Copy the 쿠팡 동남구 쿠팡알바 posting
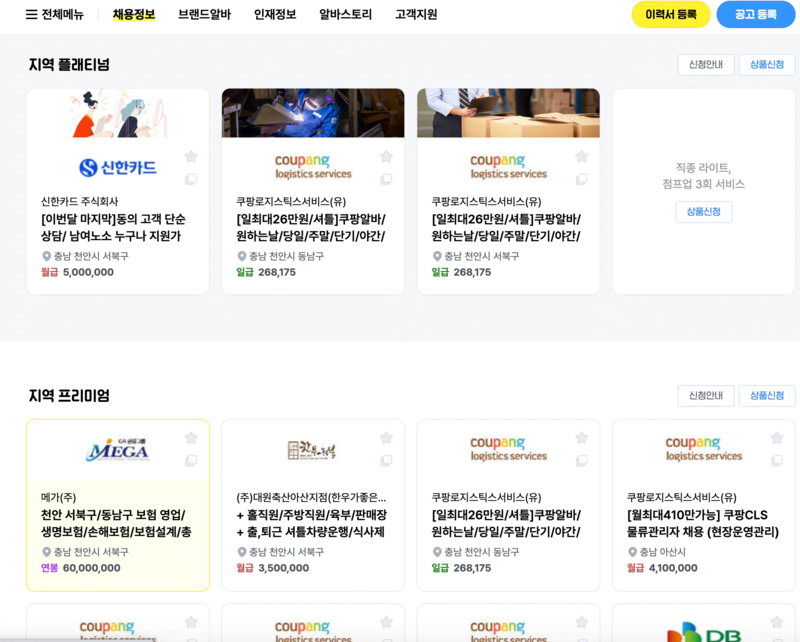Screen dimensions: 800x642 386,179
